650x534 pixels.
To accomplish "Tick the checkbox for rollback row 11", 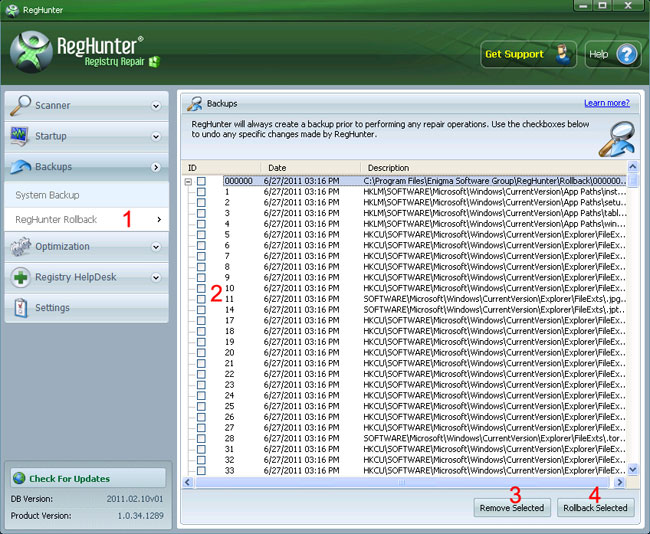I will click(201, 298).
